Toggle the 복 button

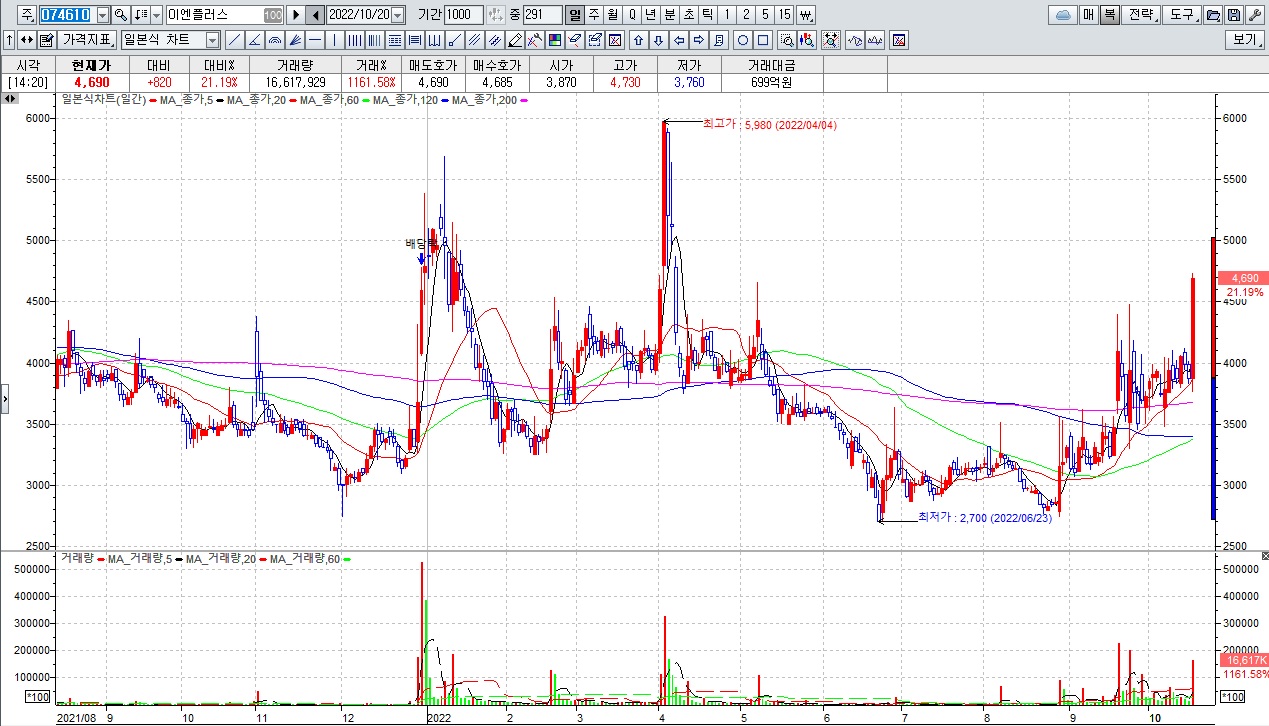(x=1110, y=15)
